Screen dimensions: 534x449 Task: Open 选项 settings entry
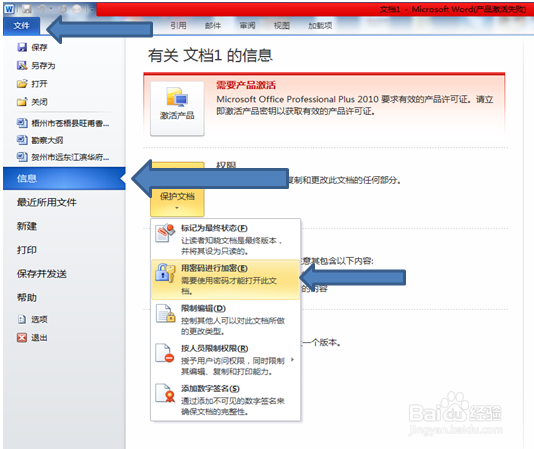pos(39,320)
